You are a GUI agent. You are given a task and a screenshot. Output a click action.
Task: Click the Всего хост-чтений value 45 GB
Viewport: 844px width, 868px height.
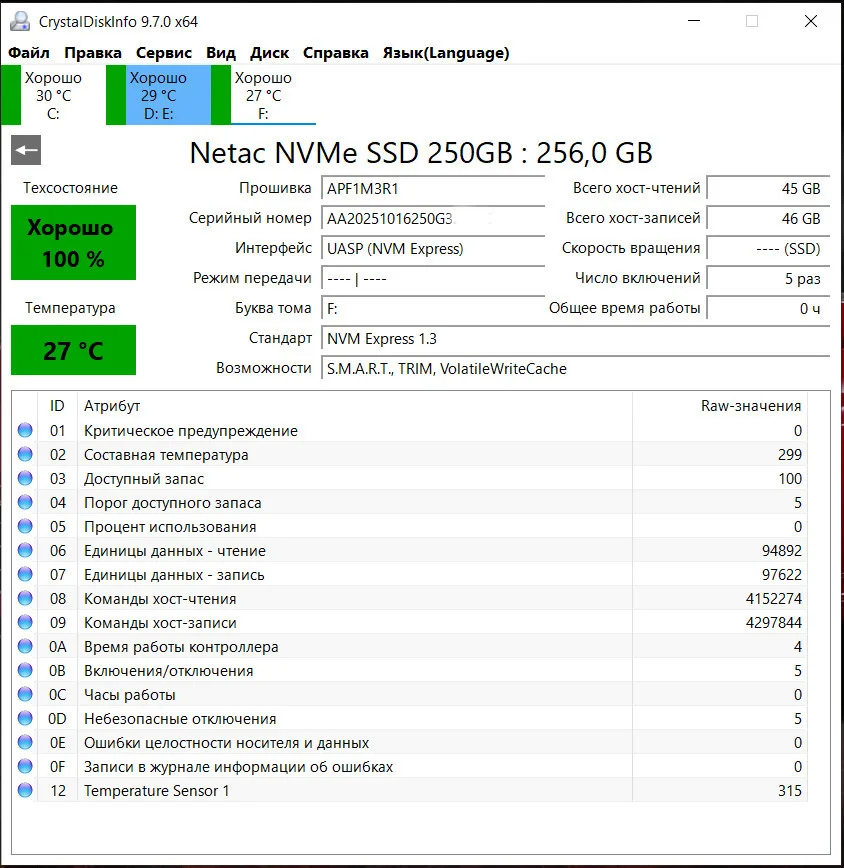[x=768, y=189]
